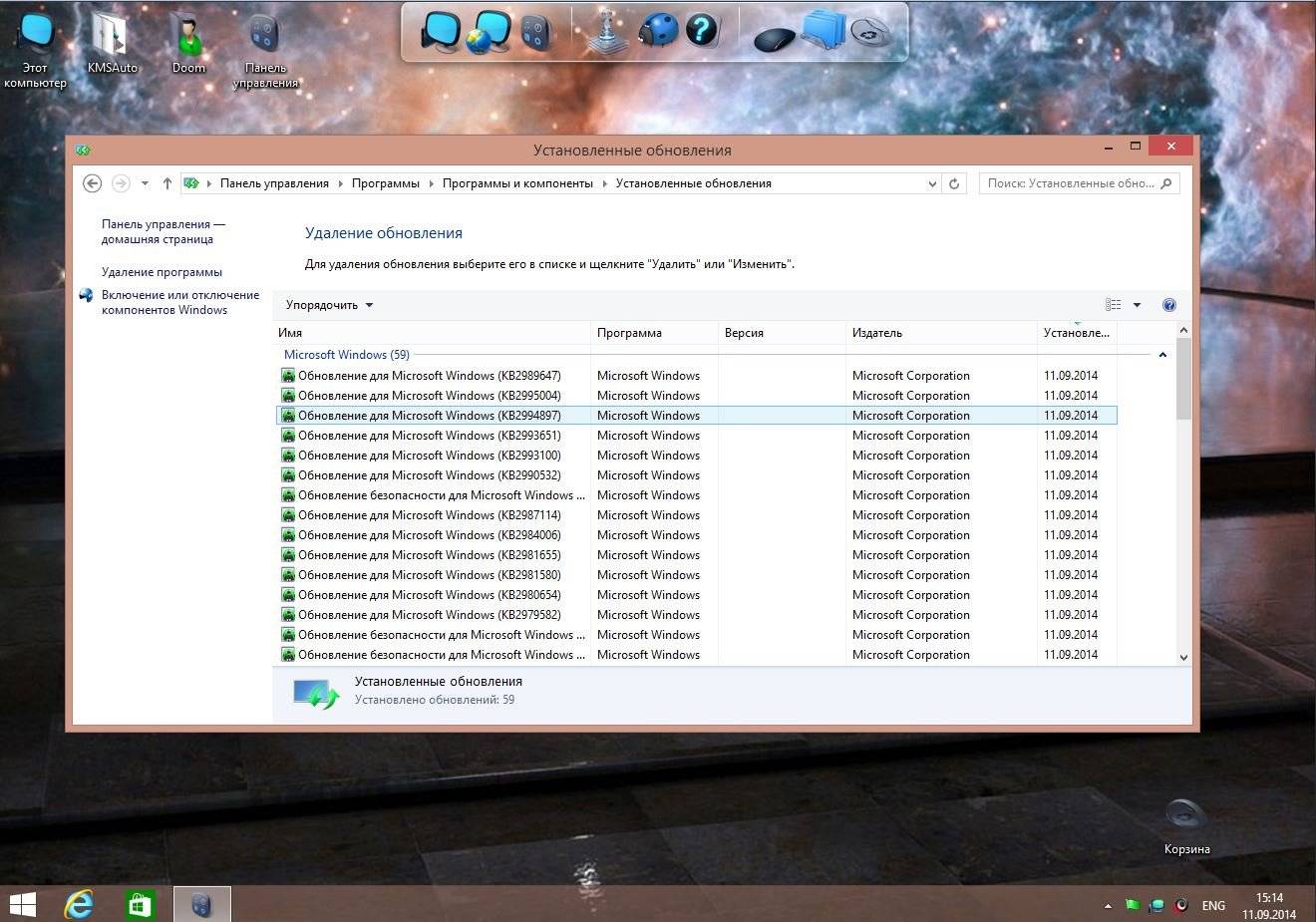
Task: Launch Internet Explorer from taskbar
Action: (x=79, y=904)
